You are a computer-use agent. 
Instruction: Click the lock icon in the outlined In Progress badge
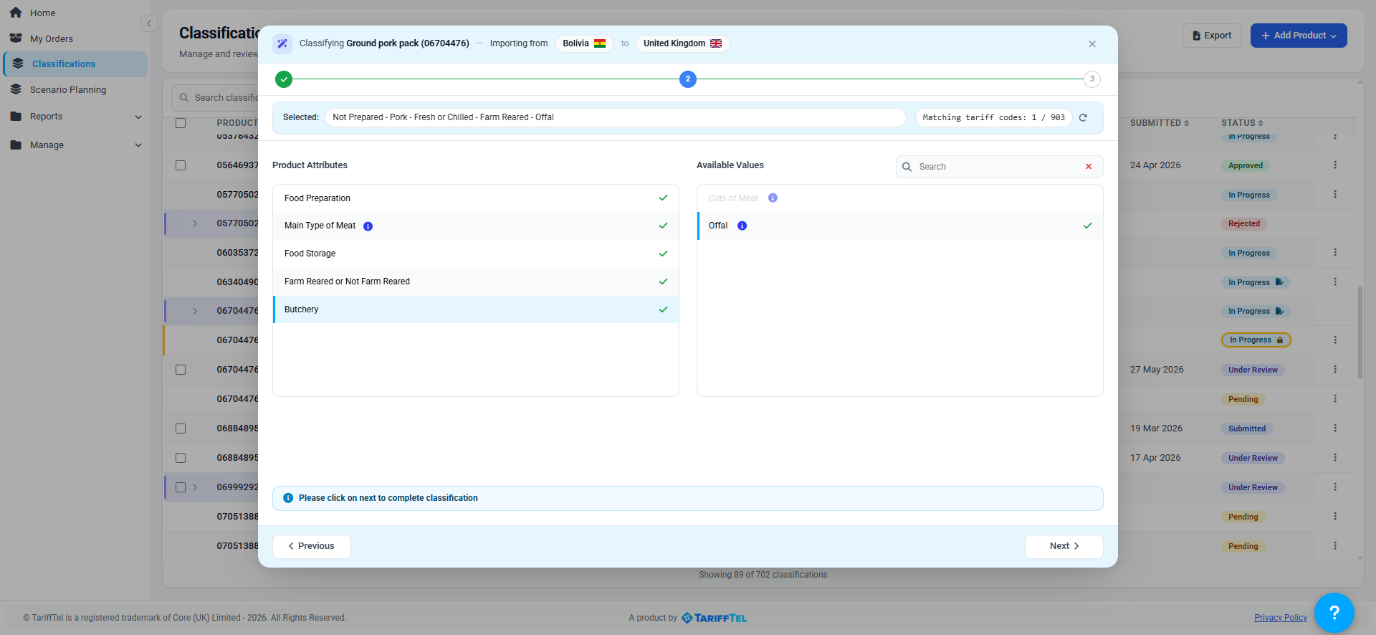pyautogui.click(x=1279, y=340)
